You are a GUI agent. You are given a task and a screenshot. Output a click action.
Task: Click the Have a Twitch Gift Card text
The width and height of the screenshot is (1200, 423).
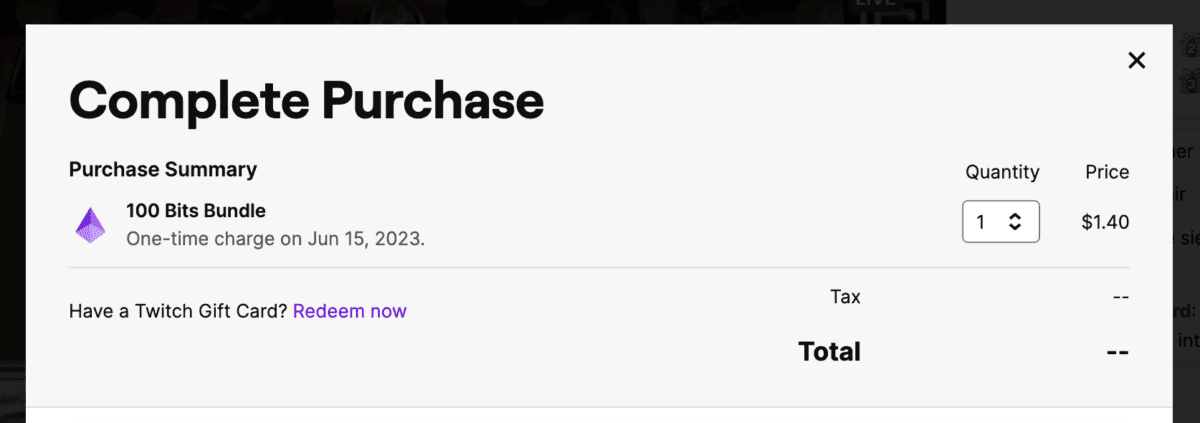coord(178,311)
